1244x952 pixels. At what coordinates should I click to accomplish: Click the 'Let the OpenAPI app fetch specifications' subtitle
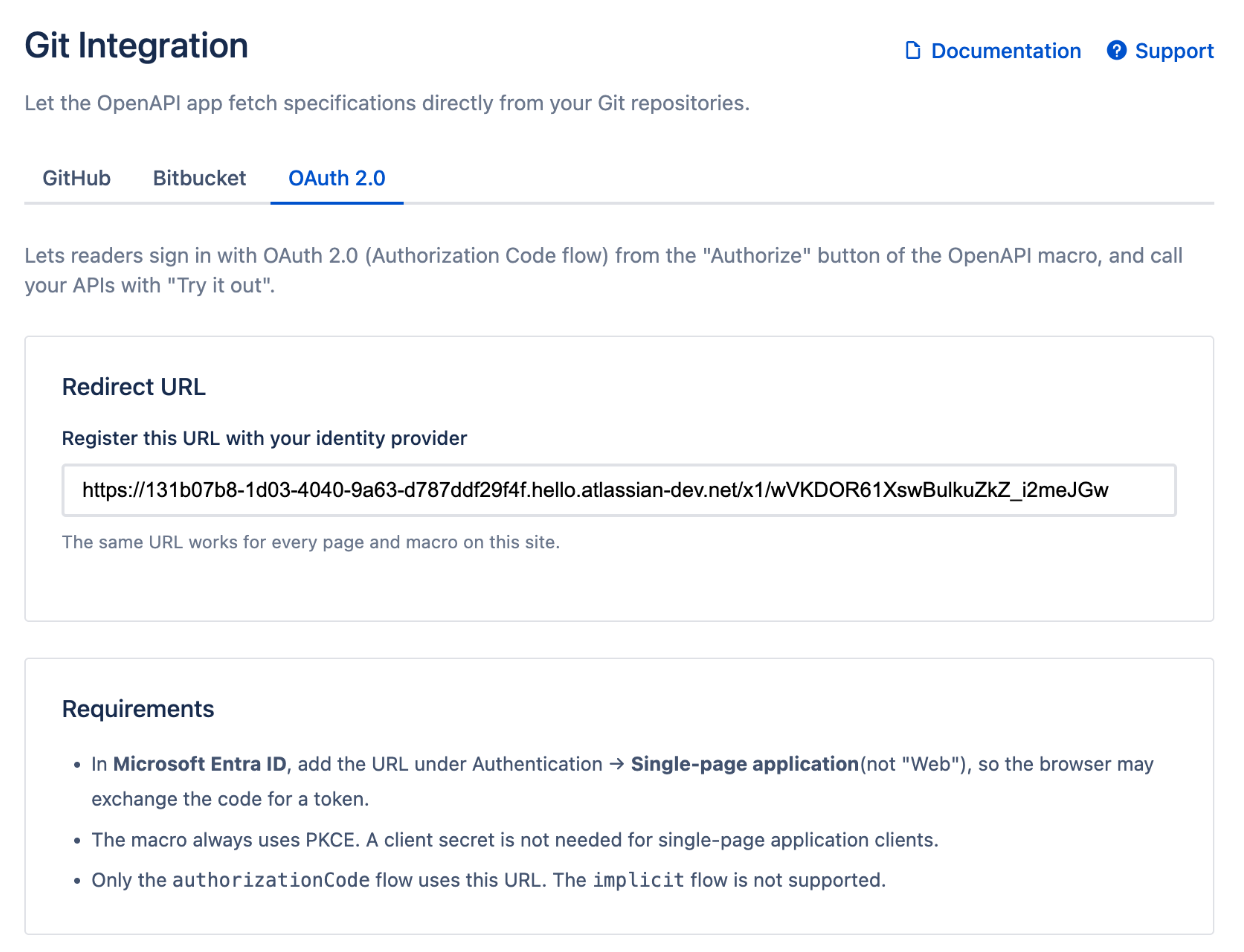(387, 103)
